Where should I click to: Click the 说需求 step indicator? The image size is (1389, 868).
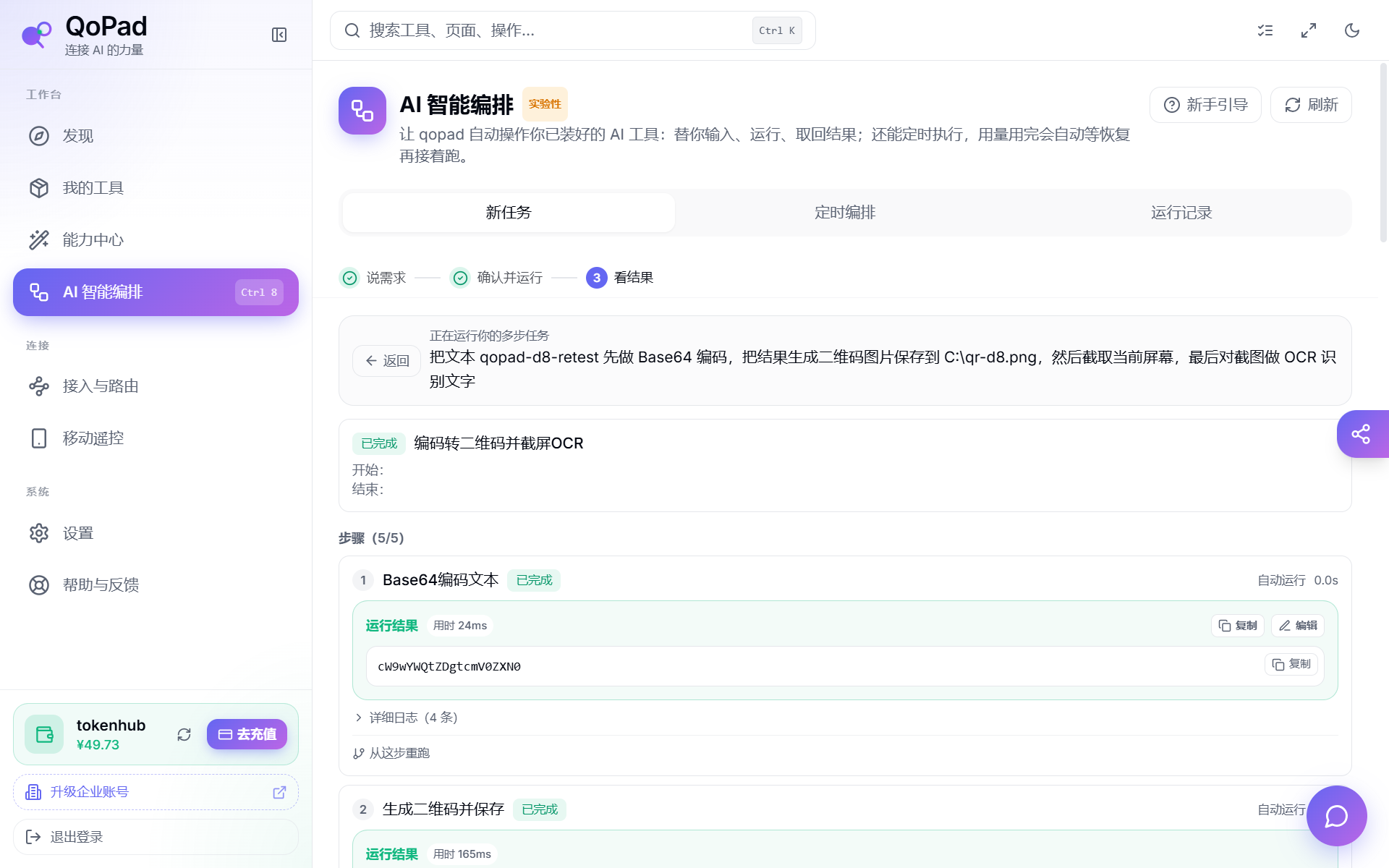tap(373, 278)
